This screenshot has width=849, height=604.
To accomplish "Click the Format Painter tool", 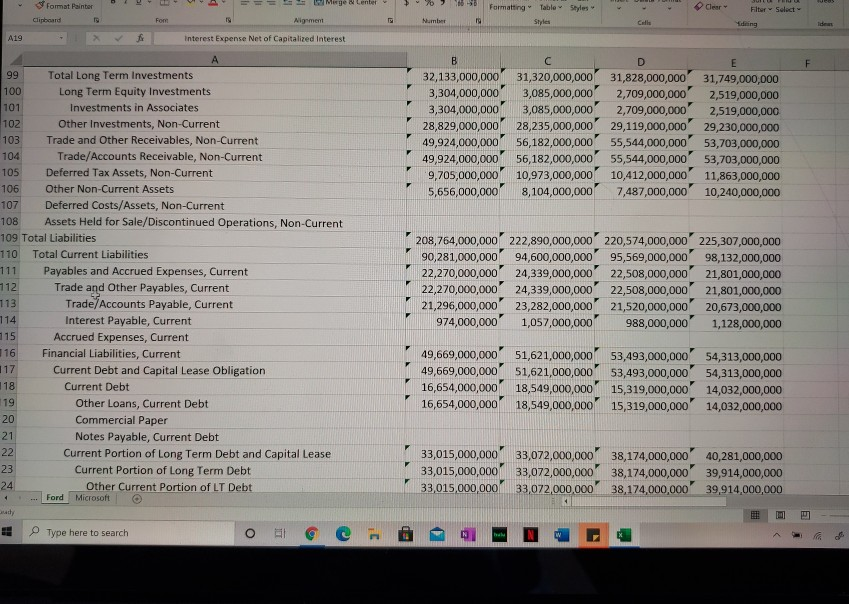I will coord(64,6).
